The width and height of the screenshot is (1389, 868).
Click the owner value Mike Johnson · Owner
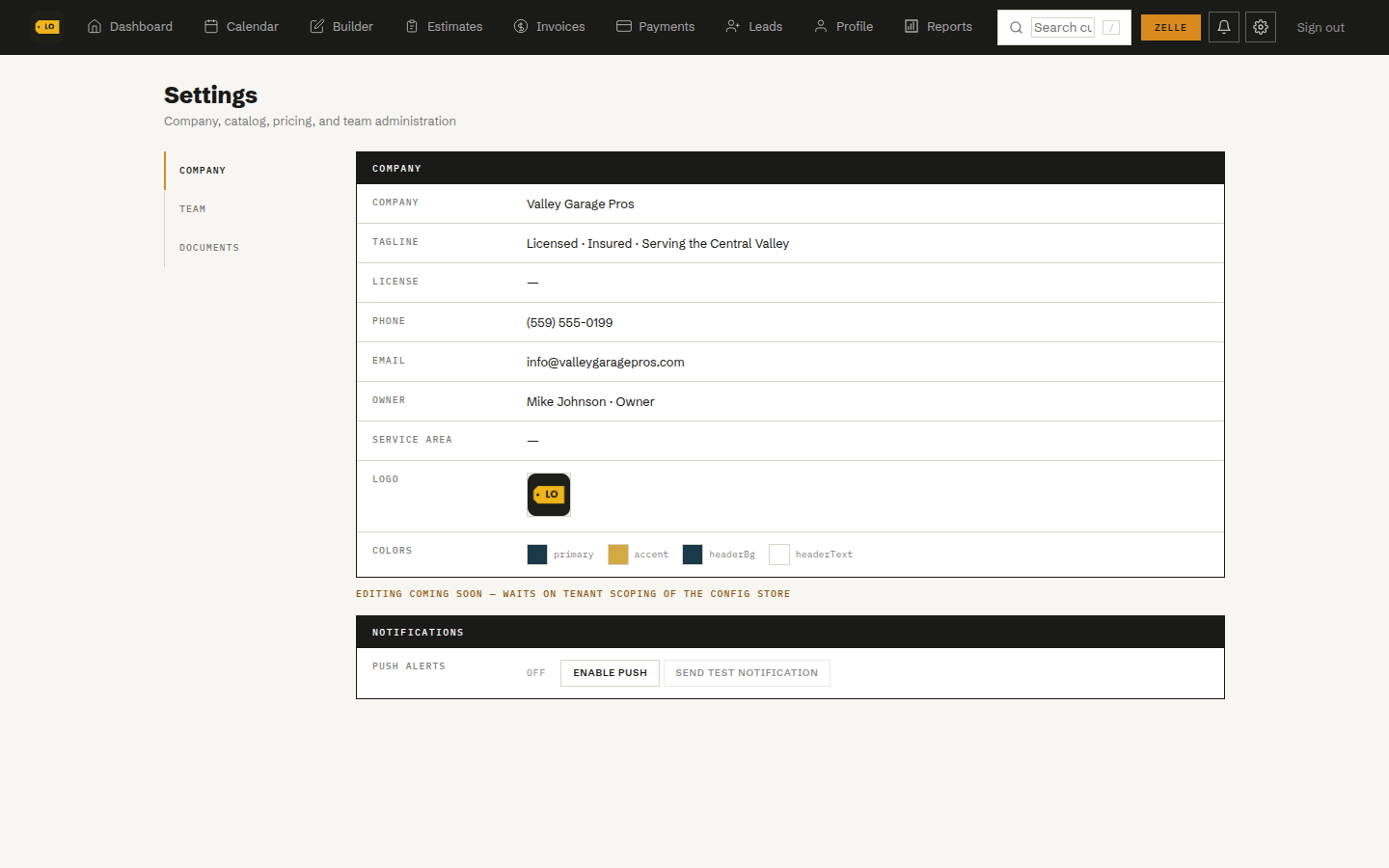click(x=590, y=402)
